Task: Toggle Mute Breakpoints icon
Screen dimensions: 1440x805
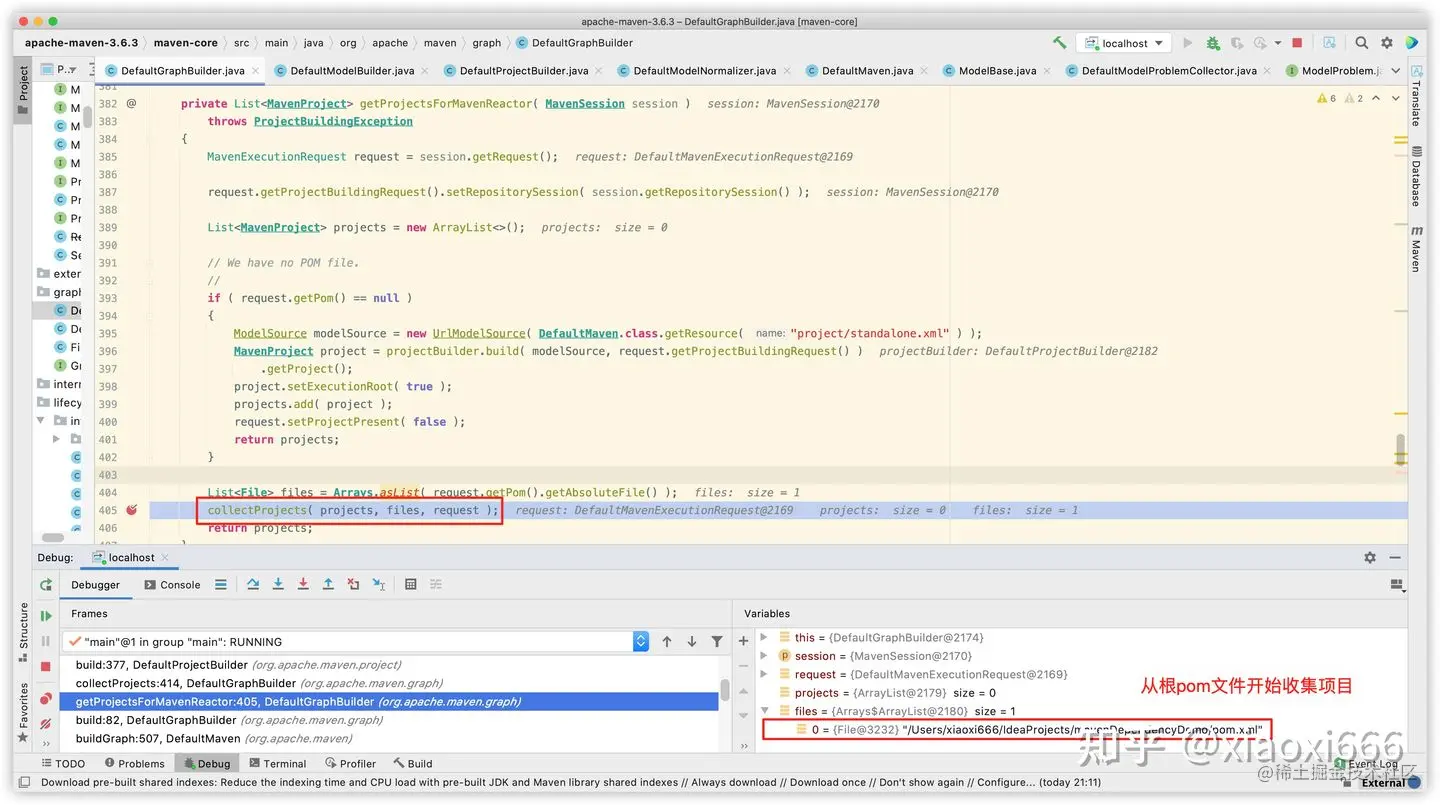Action: tap(46, 724)
